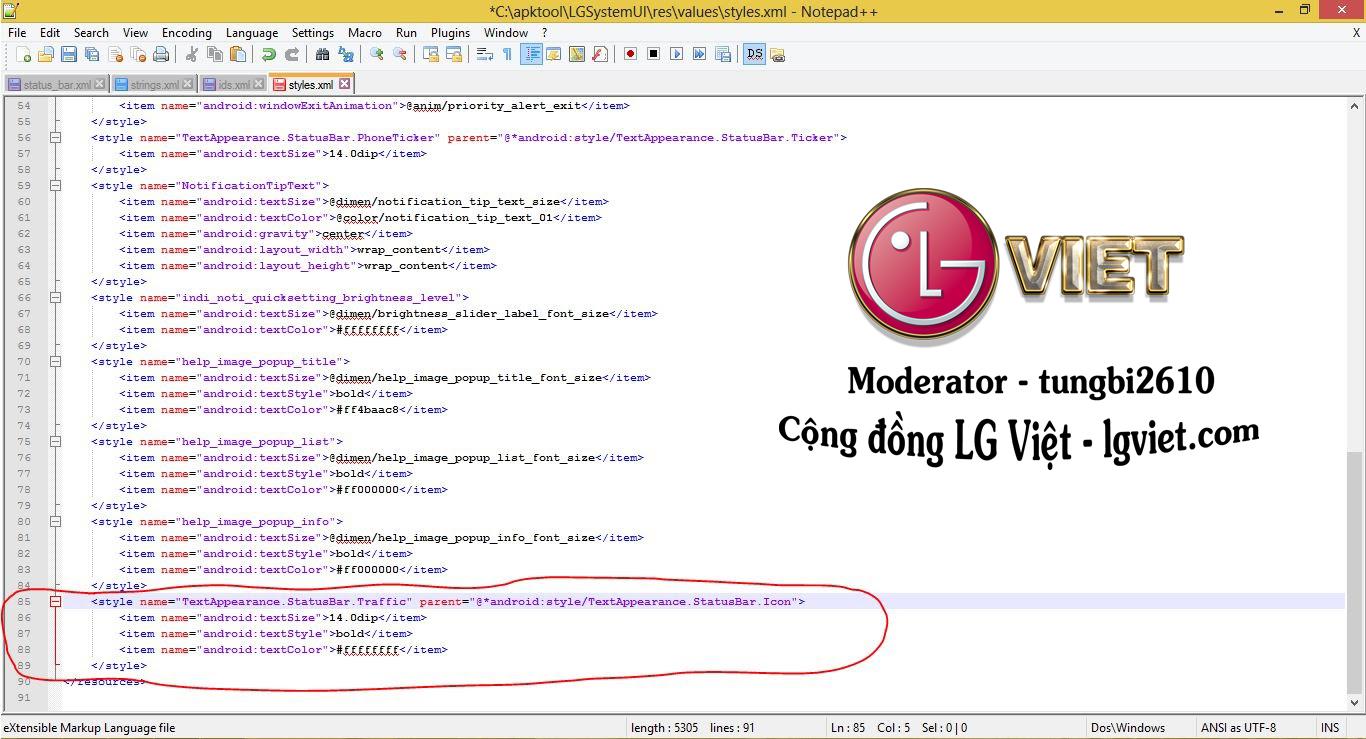Open the Plugins menu
Image resolution: width=1366 pixels, height=739 pixels.
coord(450,32)
